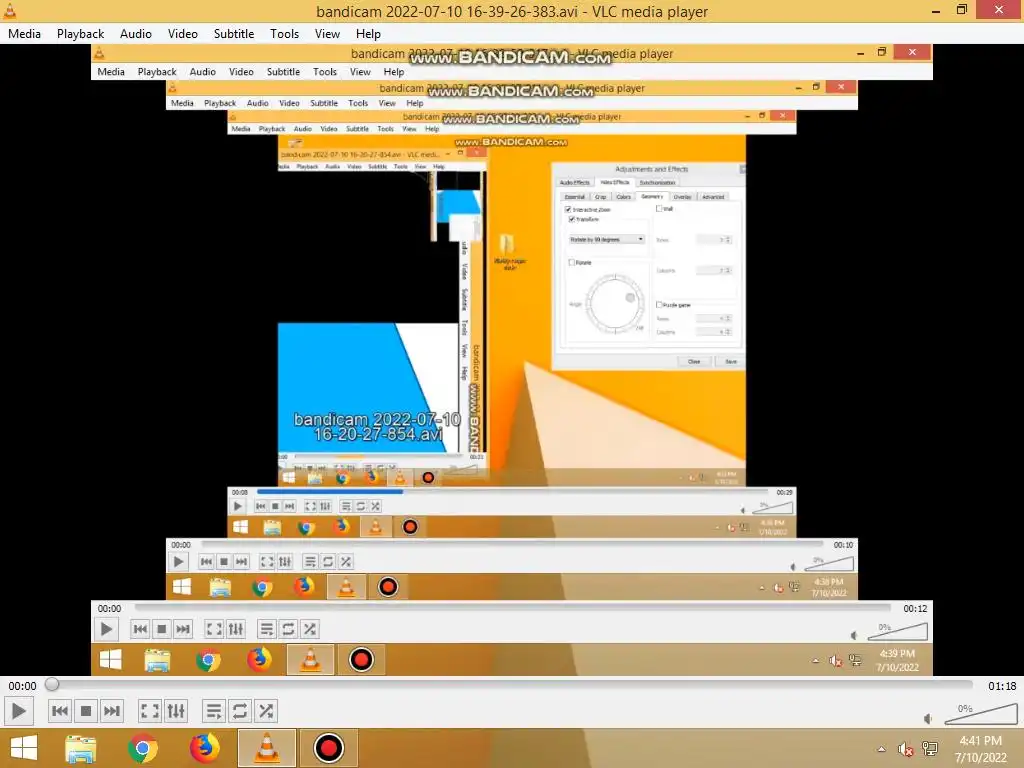Select Colors sub-tab in recorded dialog
This screenshot has height=768, width=1024.
click(x=623, y=197)
